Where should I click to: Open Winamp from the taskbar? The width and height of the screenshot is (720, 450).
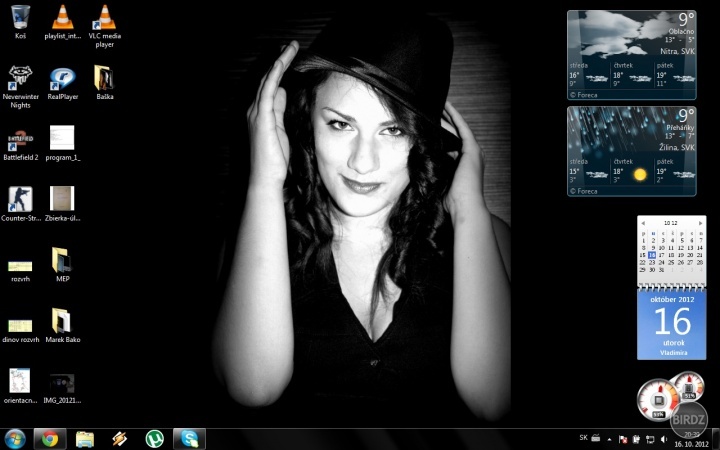[119, 439]
